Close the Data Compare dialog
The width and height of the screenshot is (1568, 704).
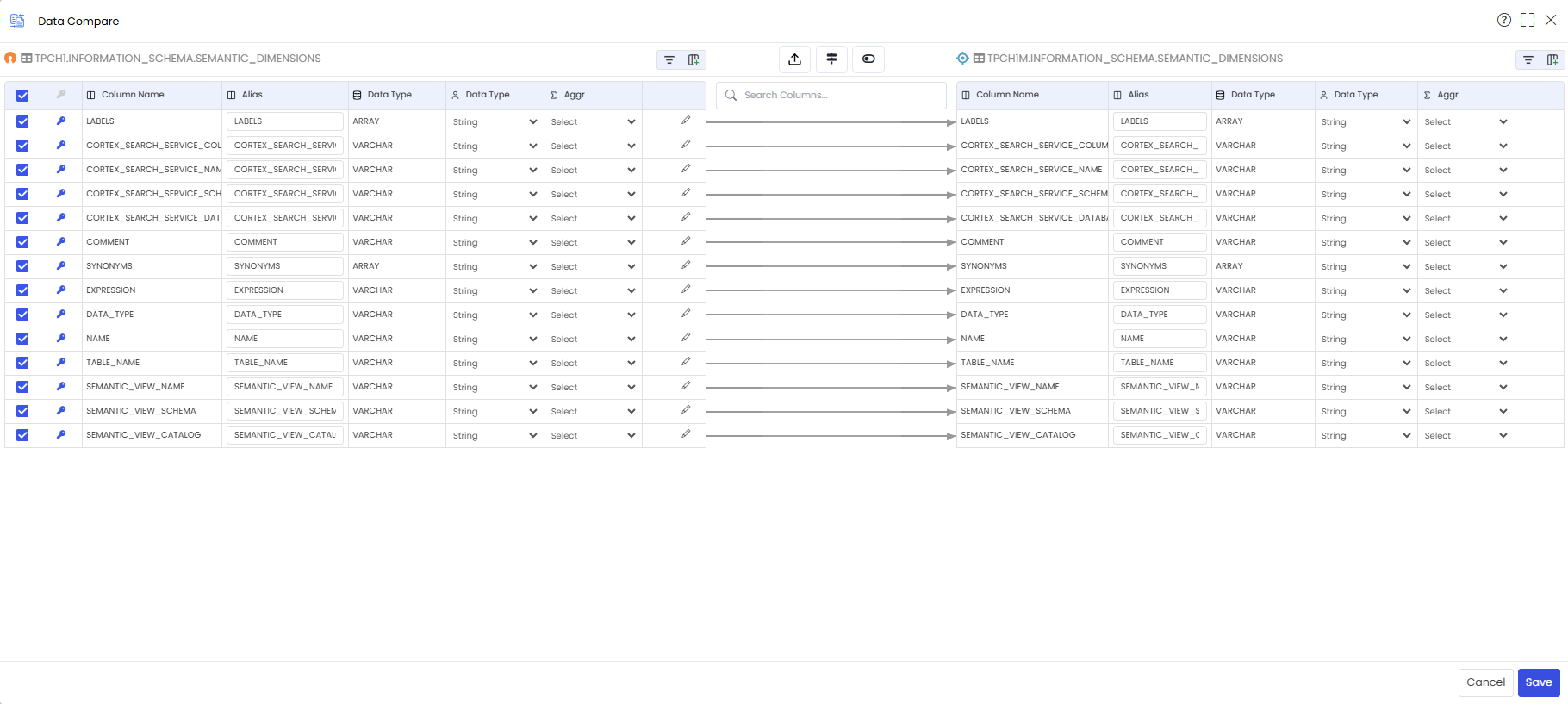click(x=1551, y=20)
